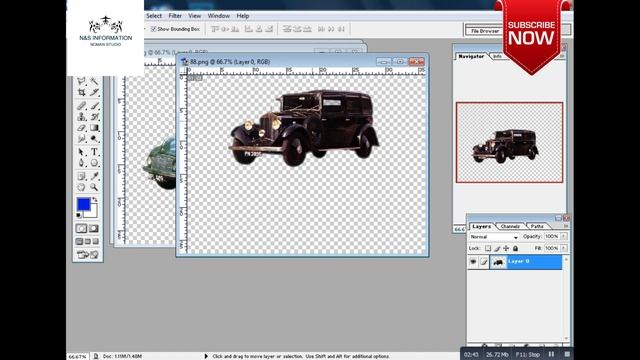Screen dimensions: 640x360
Task: Select the Slice tool
Action: [x=94, y=93]
